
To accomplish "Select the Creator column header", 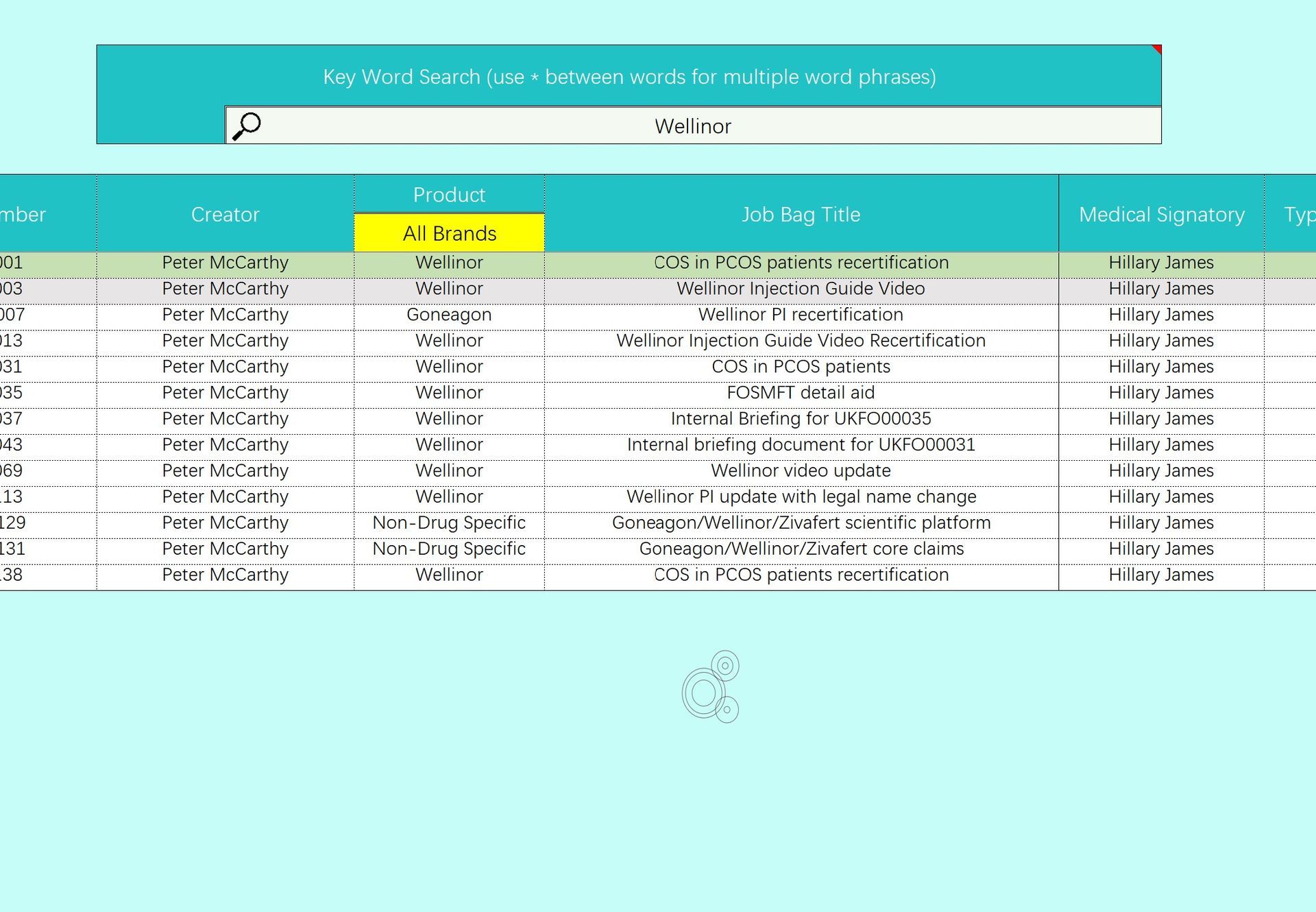I will [225, 214].
